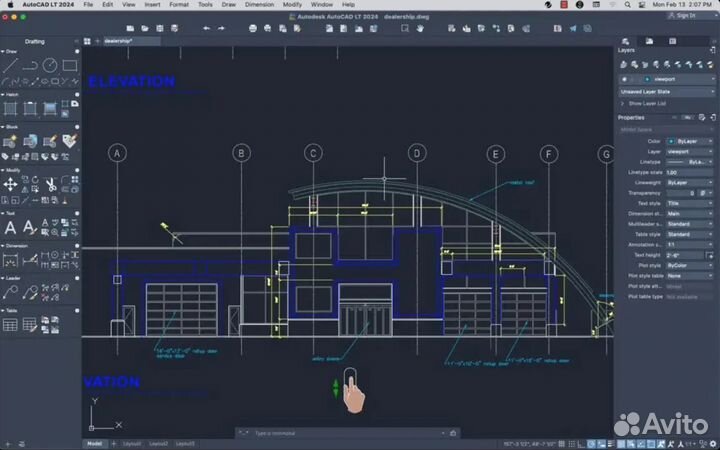This screenshot has width=720, height=450.
Task: Open the Unsaved Layer State dropdown
Action: (x=667, y=92)
